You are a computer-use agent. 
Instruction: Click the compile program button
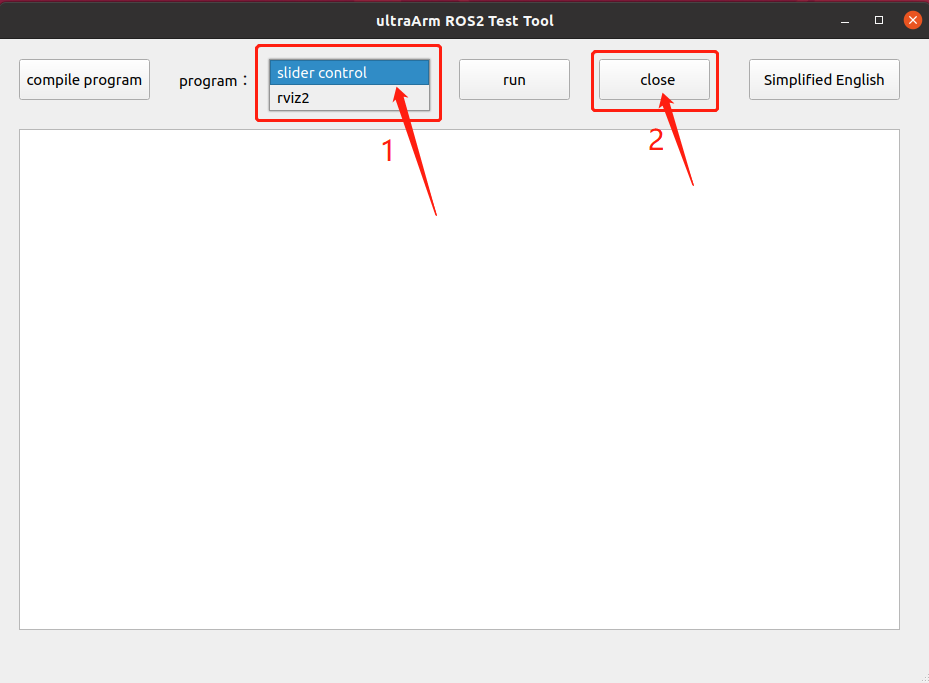[x=84, y=79]
